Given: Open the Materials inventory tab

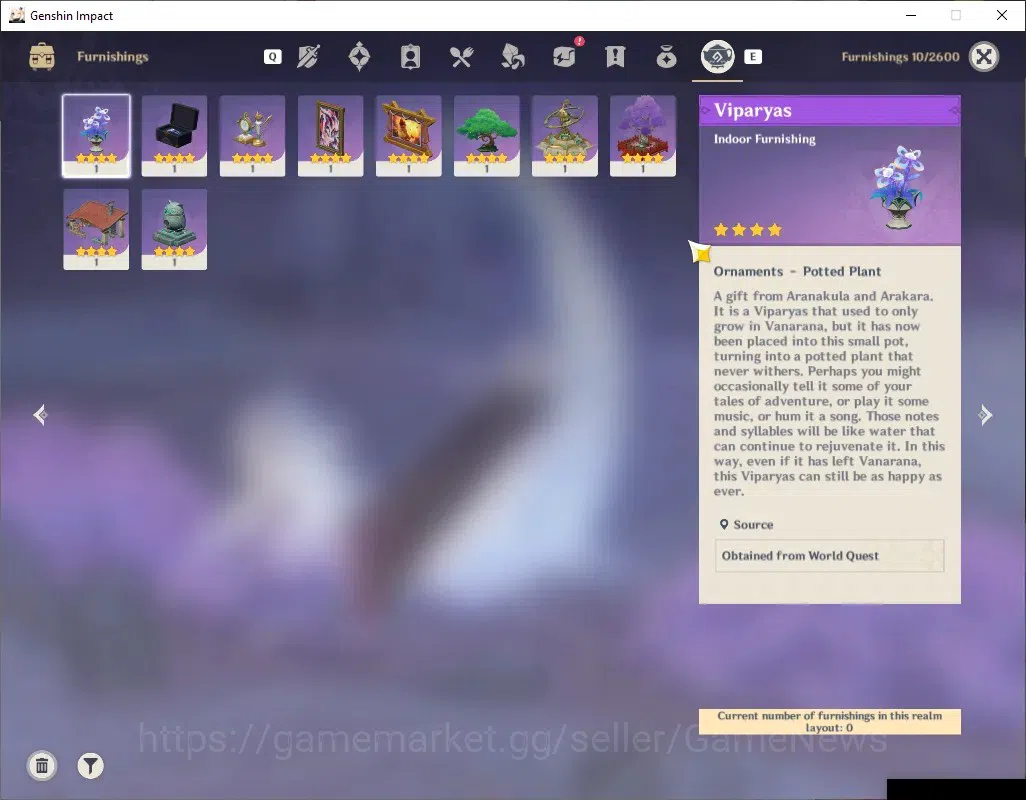Looking at the screenshot, I should [512, 57].
